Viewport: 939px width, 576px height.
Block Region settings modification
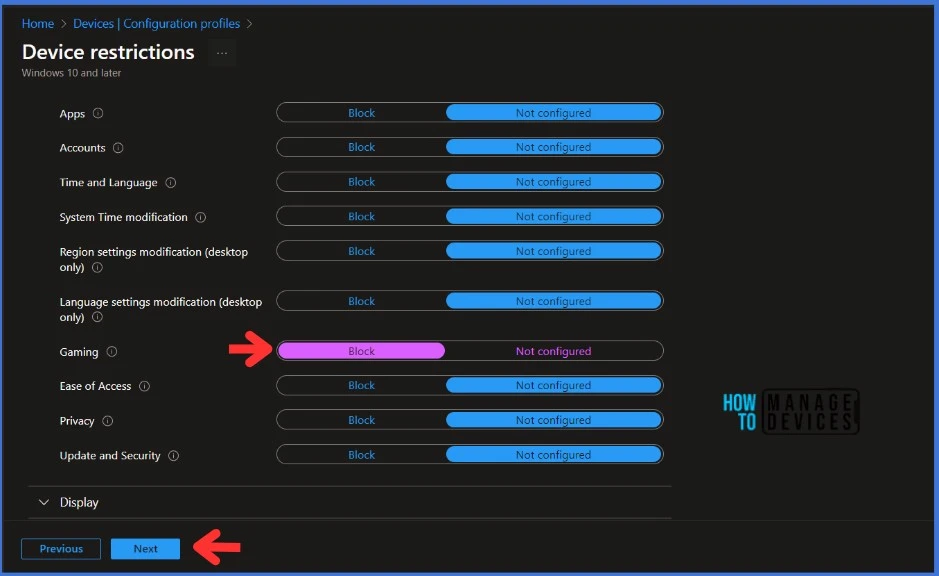point(361,251)
